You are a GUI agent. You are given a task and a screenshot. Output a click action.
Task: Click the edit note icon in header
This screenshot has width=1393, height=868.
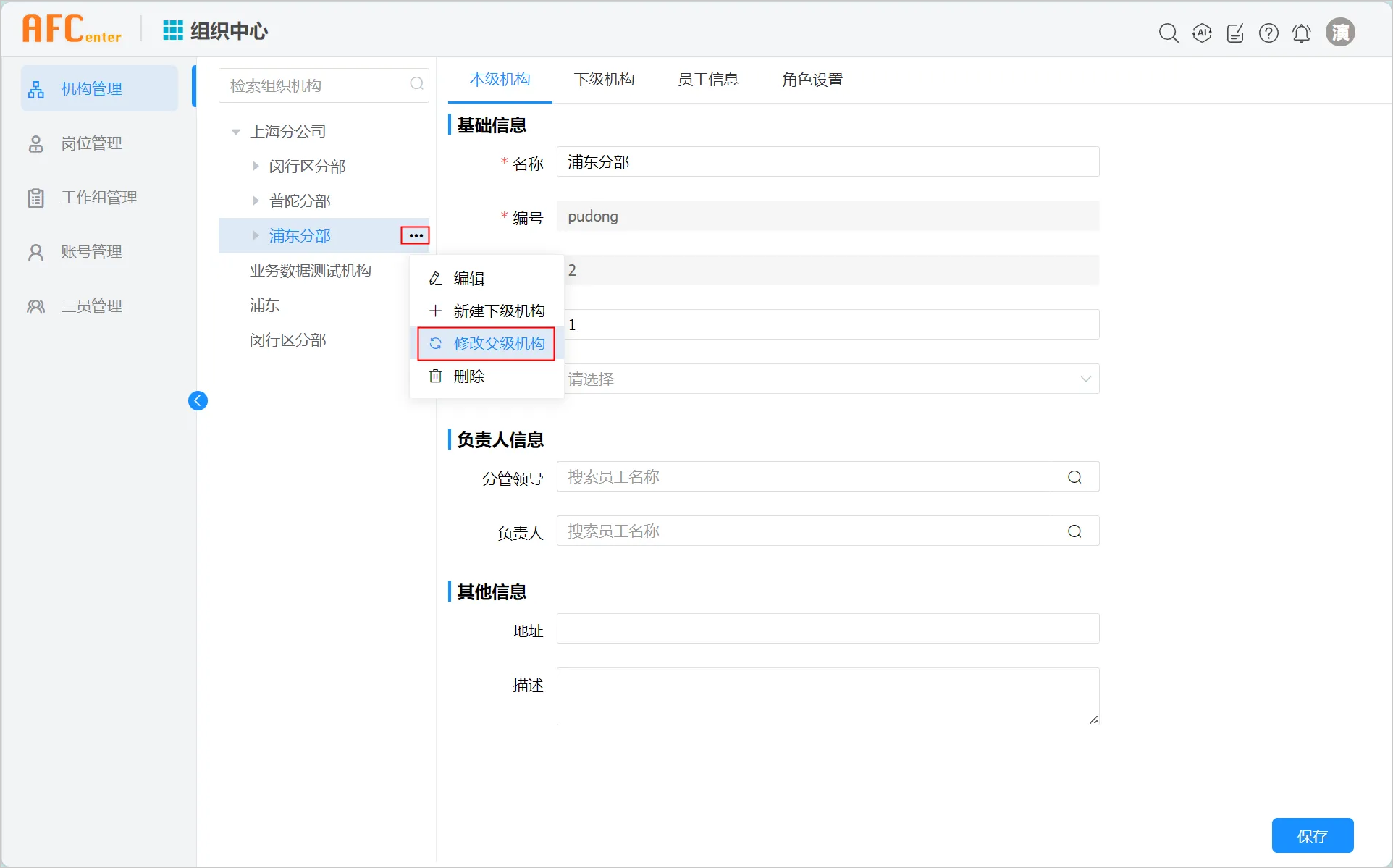[x=1235, y=33]
